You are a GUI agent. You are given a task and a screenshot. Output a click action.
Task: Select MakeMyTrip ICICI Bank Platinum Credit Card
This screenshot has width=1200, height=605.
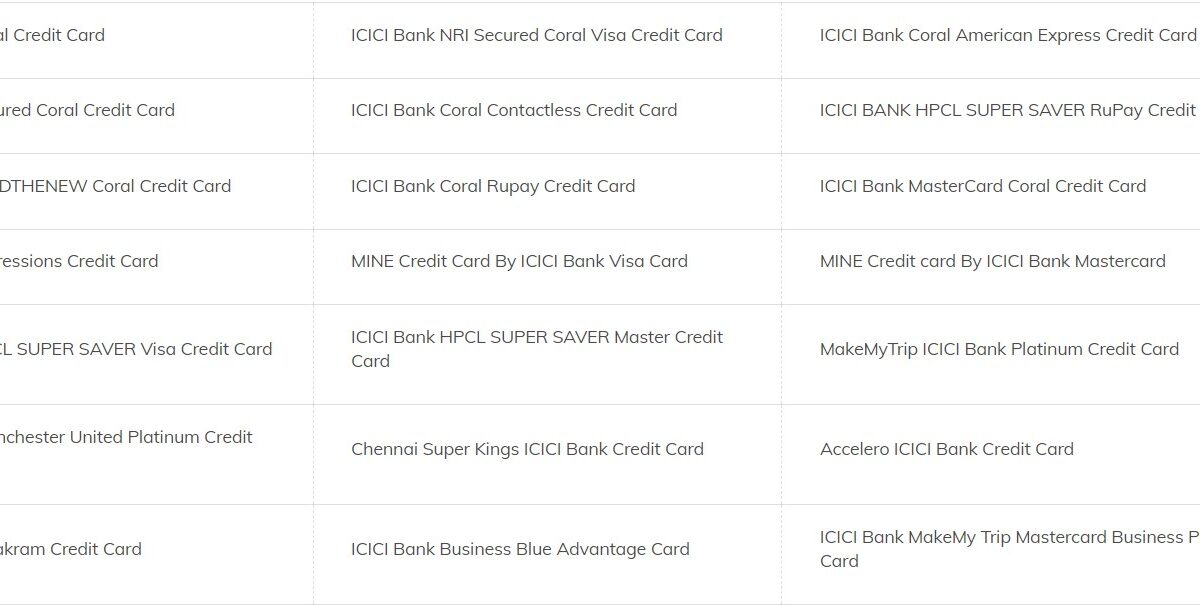click(999, 349)
